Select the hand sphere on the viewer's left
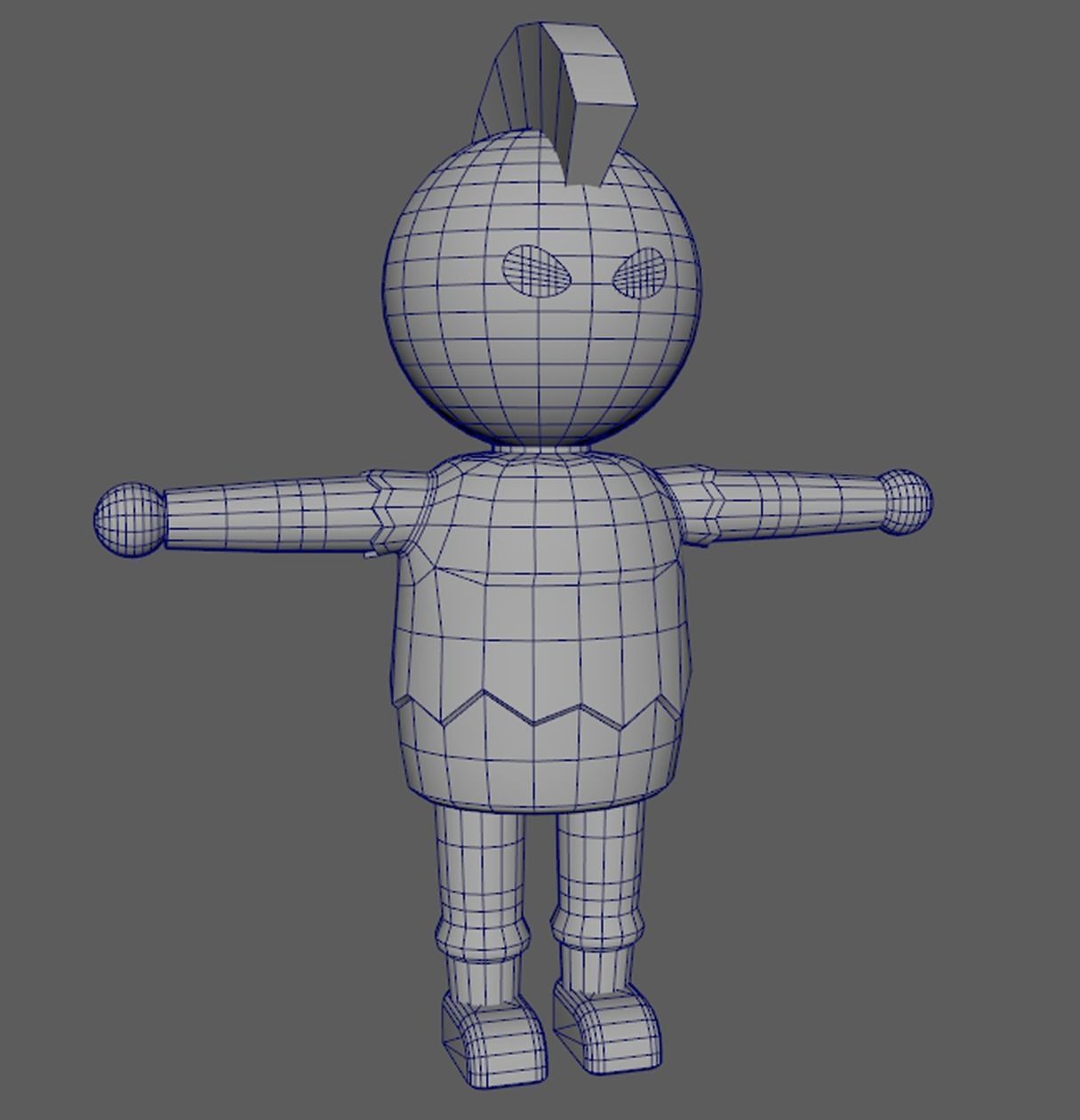The height and width of the screenshot is (1120, 1080). 130,520
